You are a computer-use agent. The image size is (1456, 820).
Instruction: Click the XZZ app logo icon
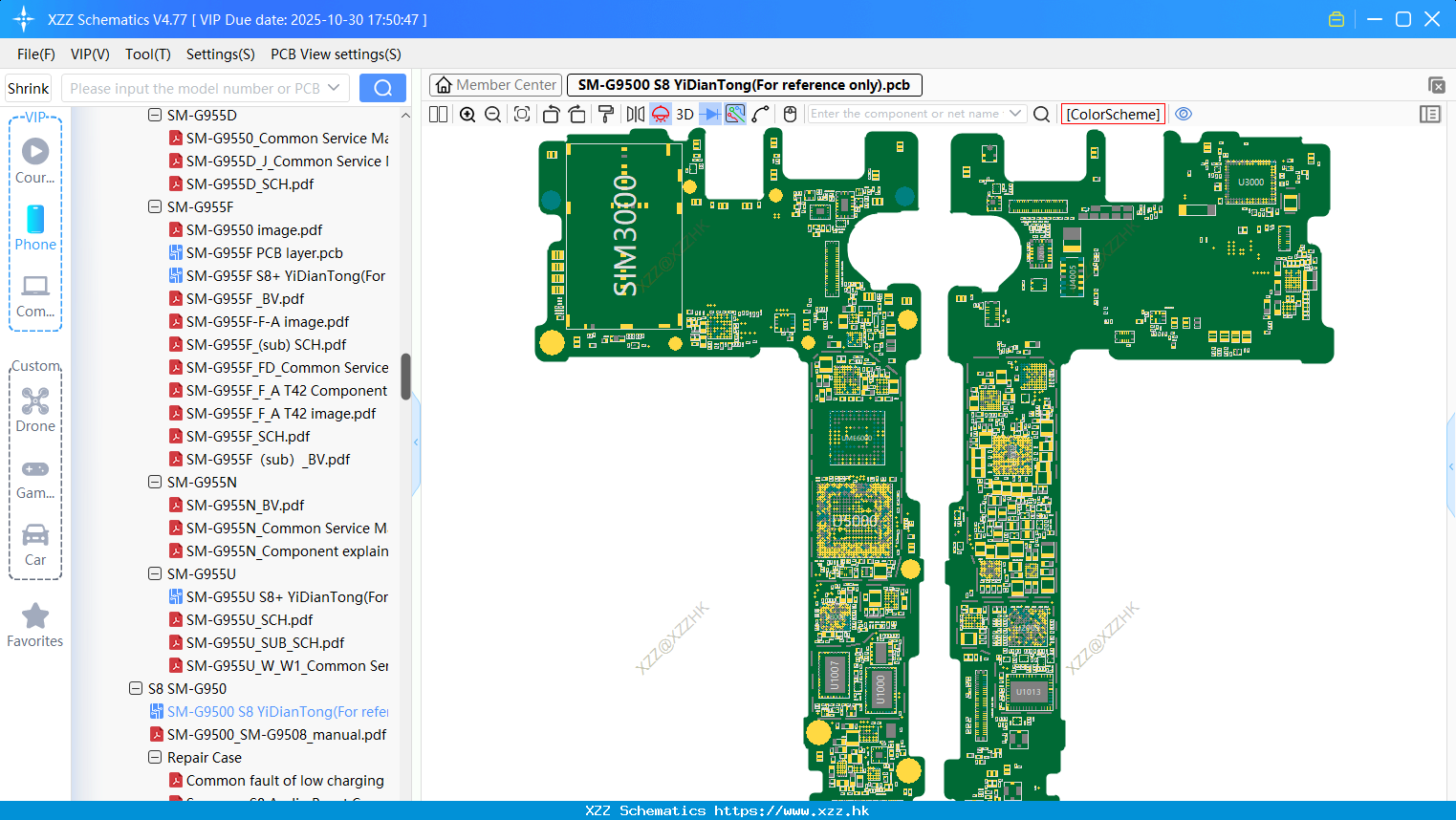click(x=24, y=19)
